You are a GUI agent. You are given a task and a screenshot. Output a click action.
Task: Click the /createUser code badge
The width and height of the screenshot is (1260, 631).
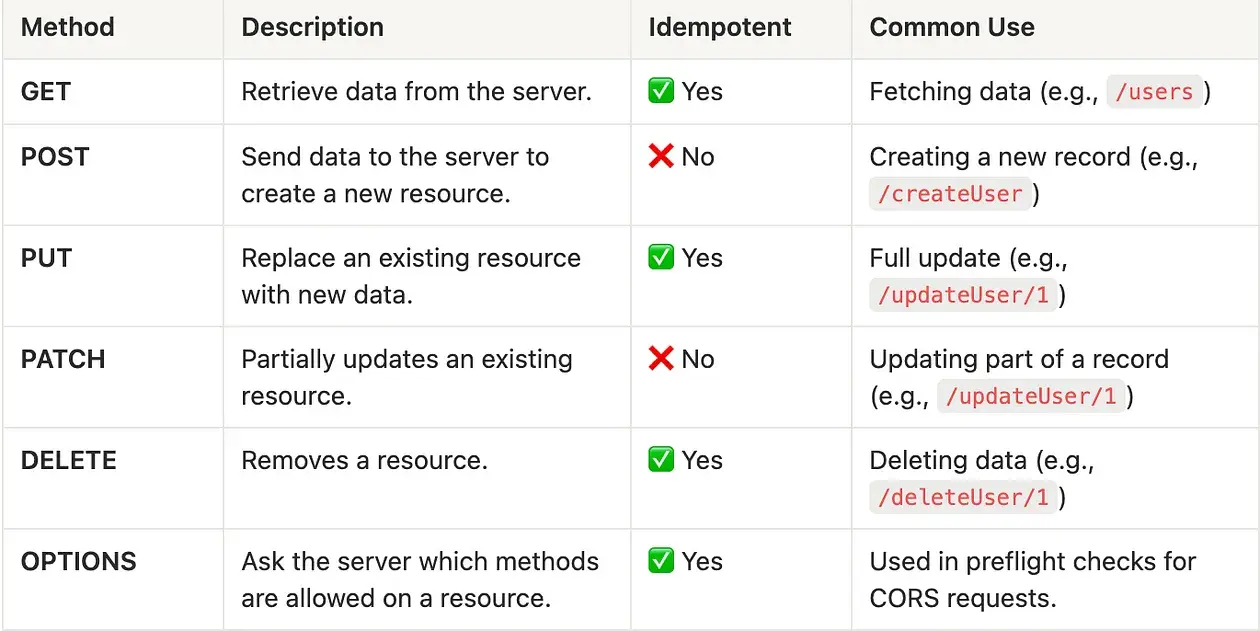[x=950, y=193]
